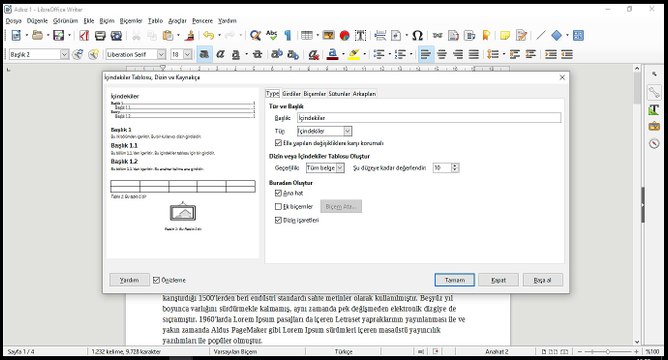Open the font size 18 dropdown
Image resolution: width=668 pixels, height=360 pixels.
coord(187,54)
